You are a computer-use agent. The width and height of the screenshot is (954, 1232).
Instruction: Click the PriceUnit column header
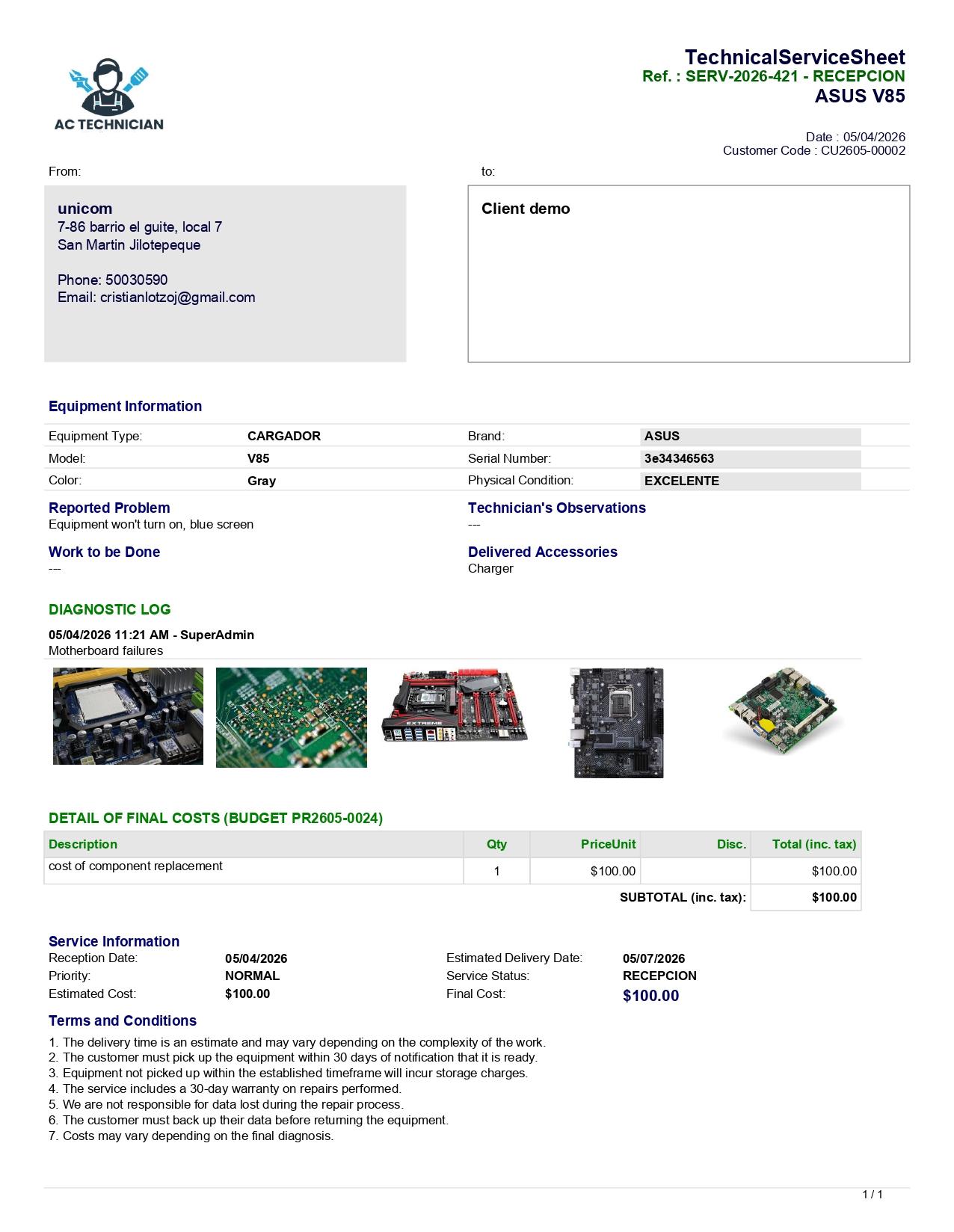pyautogui.click(x=609, y=844)
